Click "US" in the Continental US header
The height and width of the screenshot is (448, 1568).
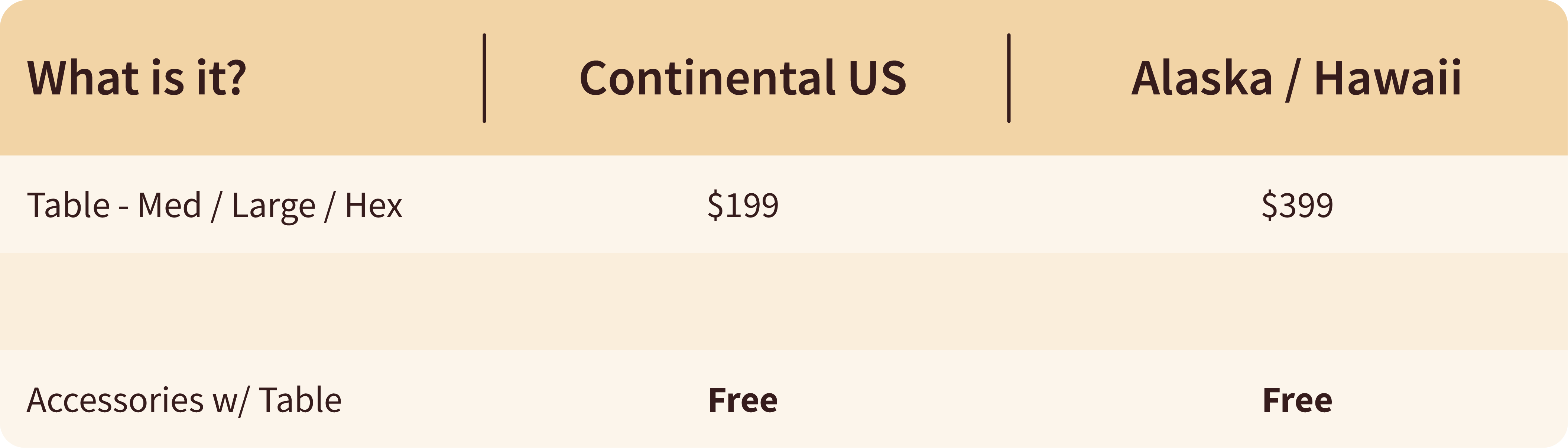877,78
